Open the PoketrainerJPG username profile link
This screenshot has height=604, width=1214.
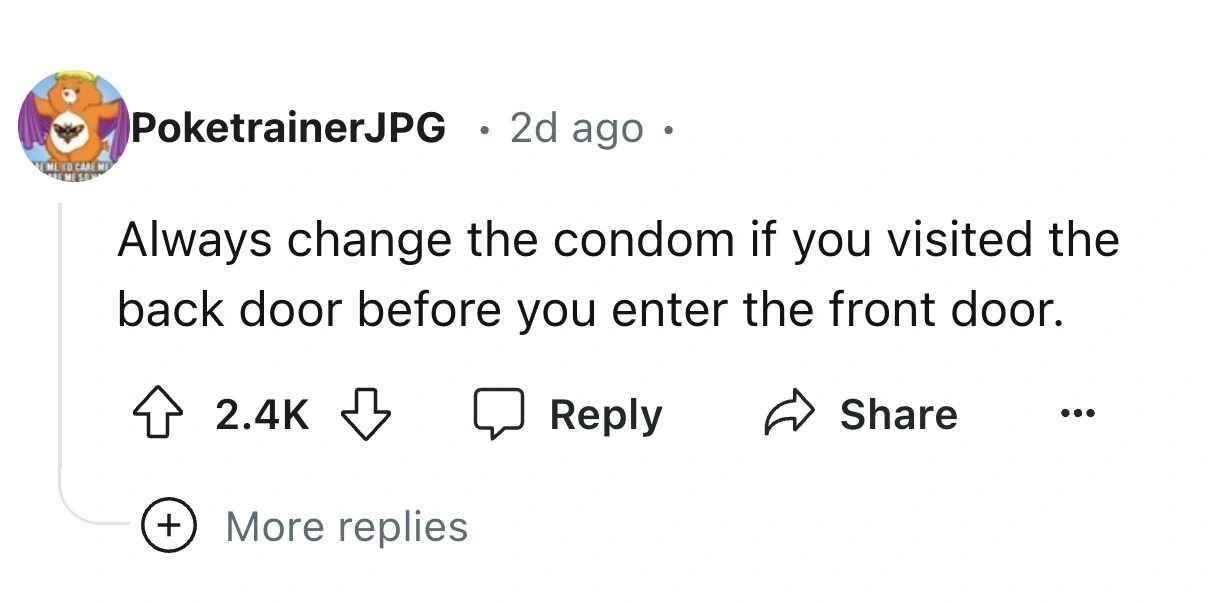(x=288, y=128)
